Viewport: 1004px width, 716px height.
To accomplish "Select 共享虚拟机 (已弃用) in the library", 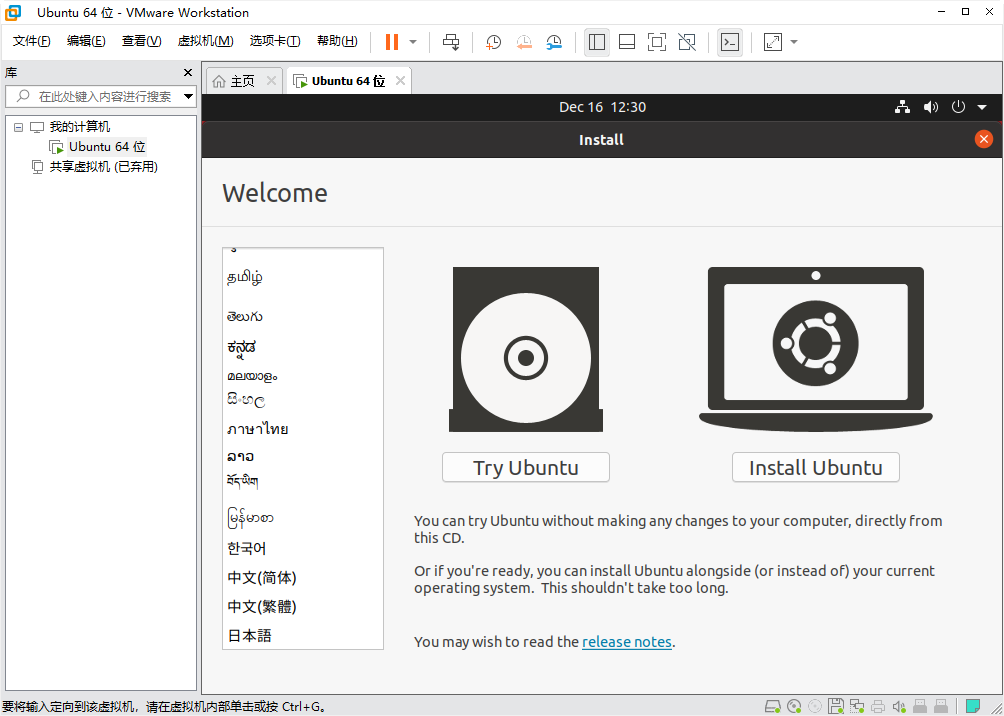I will click(104, 167).
